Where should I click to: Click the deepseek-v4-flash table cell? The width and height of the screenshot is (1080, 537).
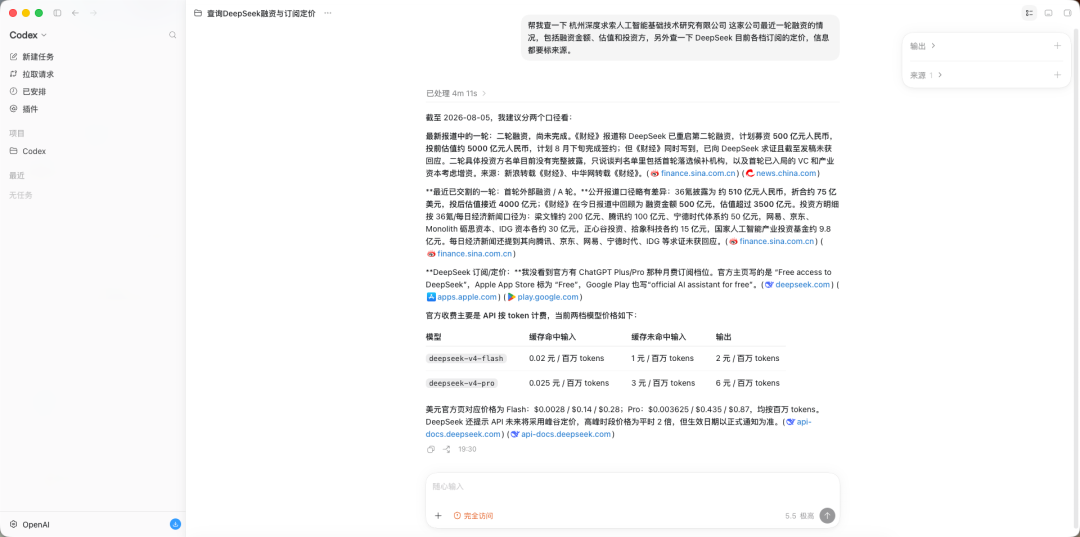466,358
